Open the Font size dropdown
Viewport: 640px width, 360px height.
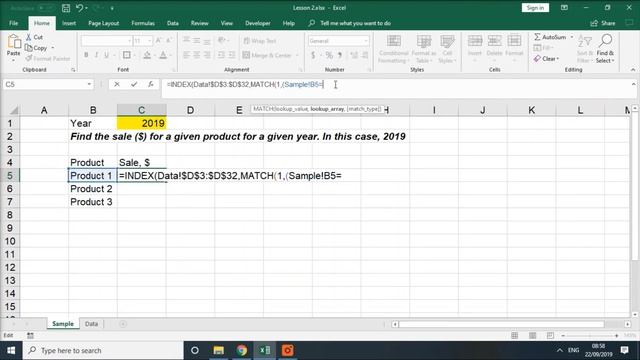click(x=149, y=41)
